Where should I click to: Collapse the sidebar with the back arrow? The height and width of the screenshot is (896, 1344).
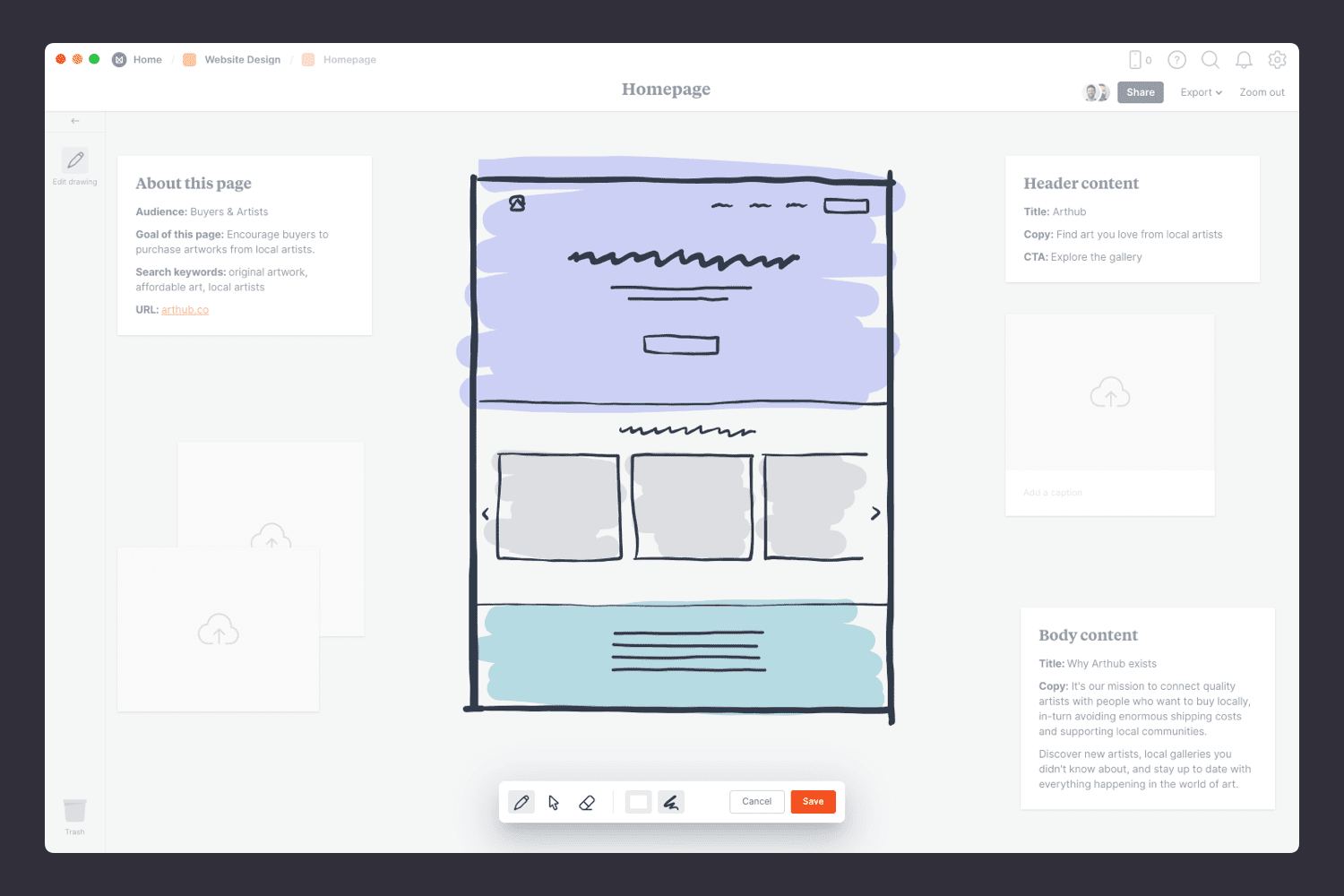(x=75, y=120)
